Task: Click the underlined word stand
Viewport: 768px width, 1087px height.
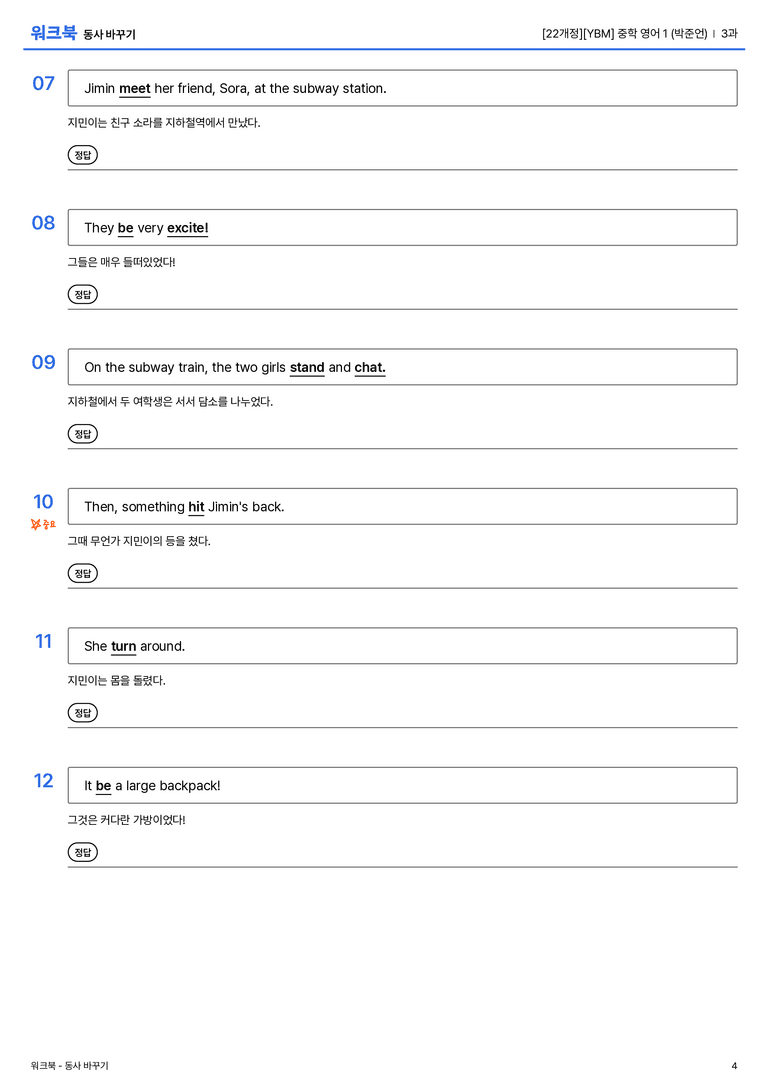Action: 307,367
